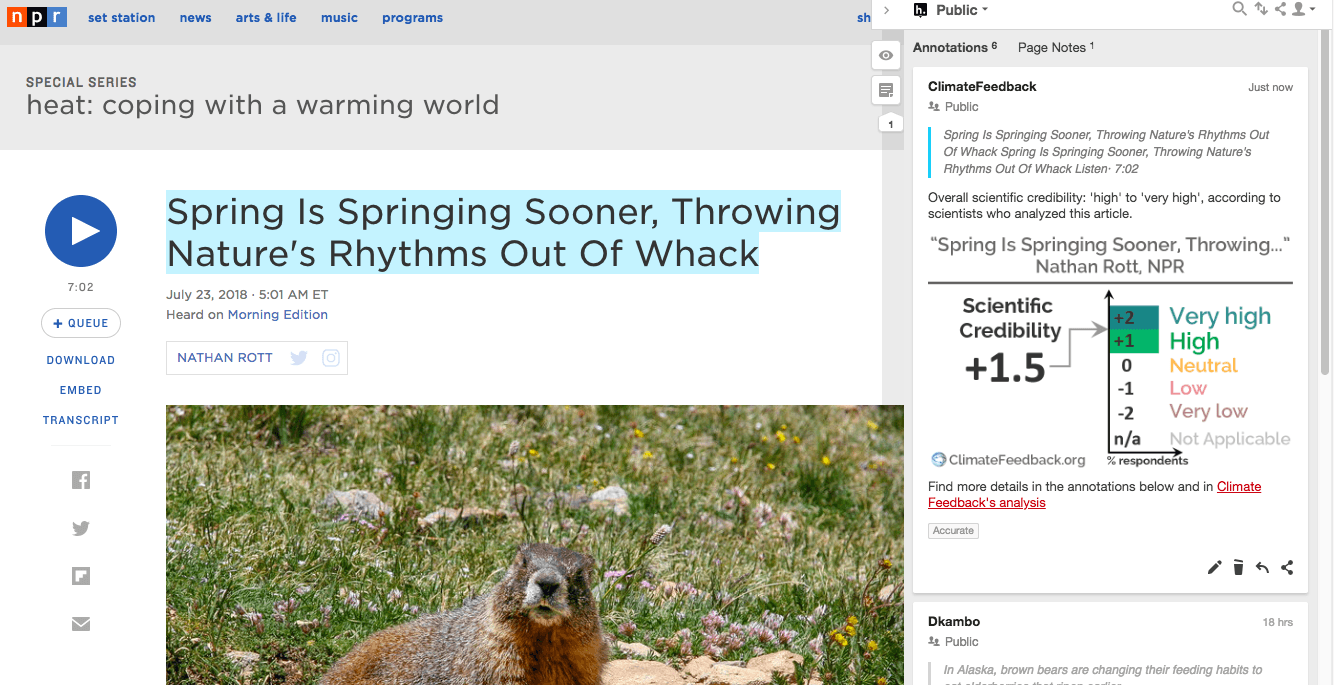Screen dimensions: 1334x685
Task: Open the Public group dropdown
Action: click(x=962, y=10)
